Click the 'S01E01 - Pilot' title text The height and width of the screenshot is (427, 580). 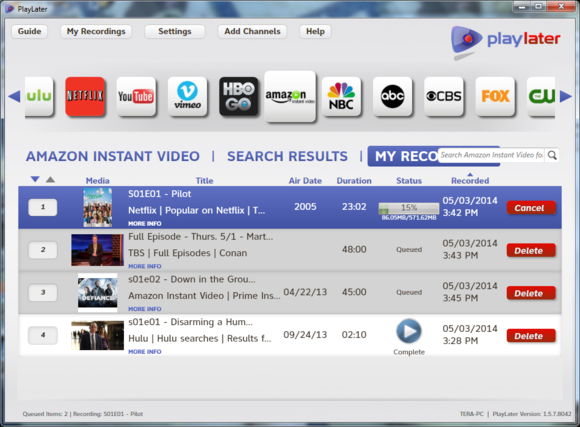point(159,194)
